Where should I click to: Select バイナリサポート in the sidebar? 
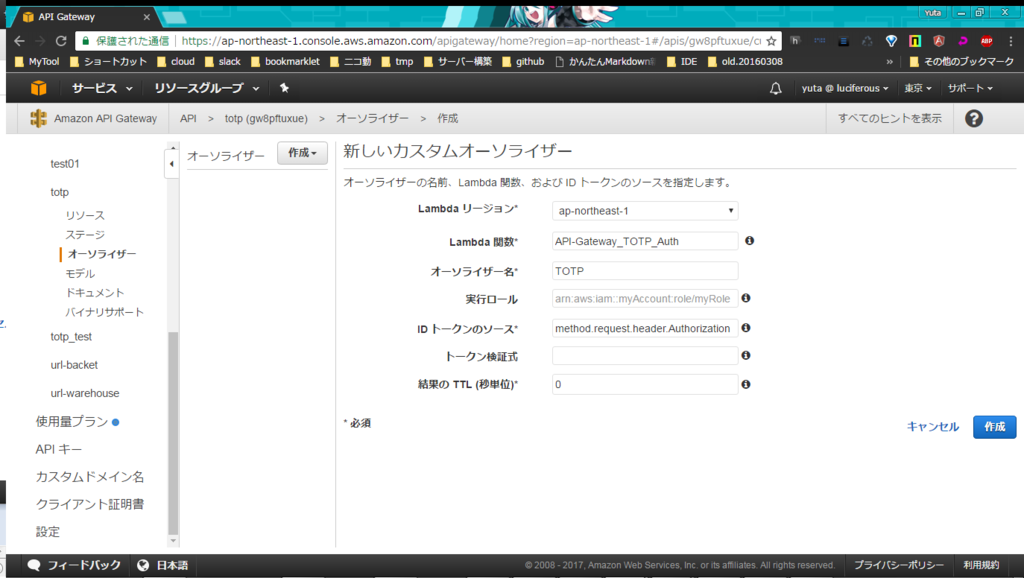pos(104,312)
